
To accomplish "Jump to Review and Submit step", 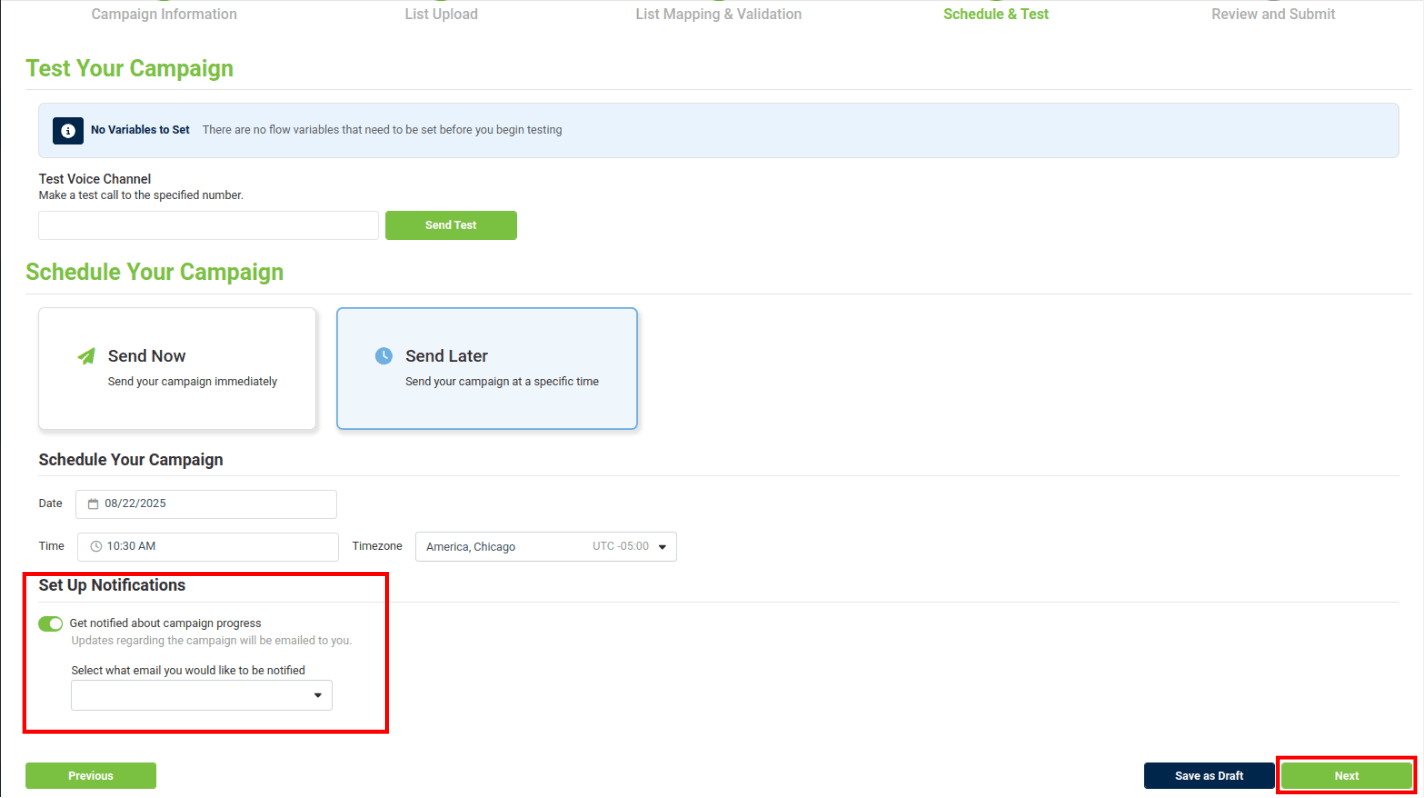I will pos(1273,14).
